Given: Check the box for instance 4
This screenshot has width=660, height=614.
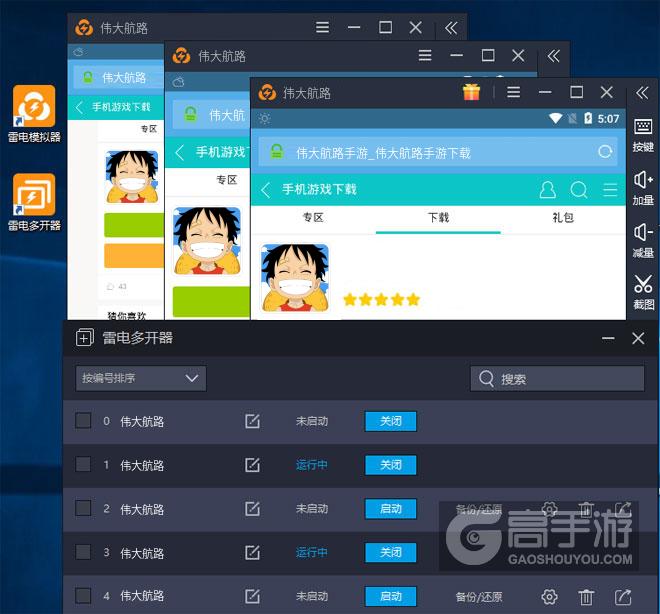Looking at the screenshot, I should click(x=83, y=595).
